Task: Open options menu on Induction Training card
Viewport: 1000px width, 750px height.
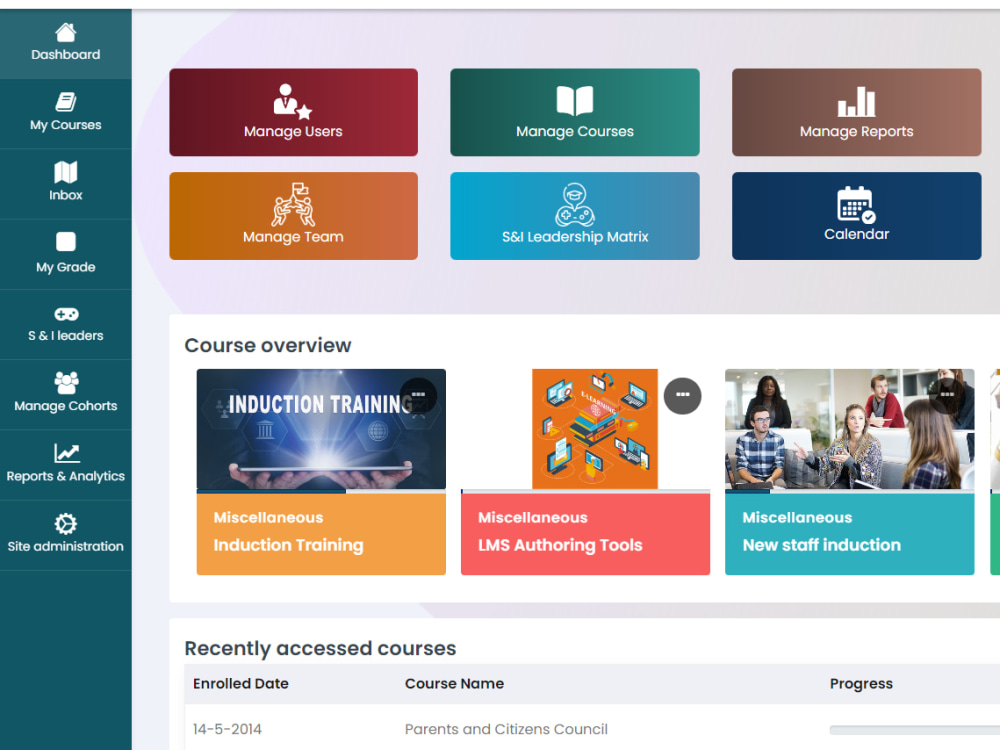Action: point(418,396)
